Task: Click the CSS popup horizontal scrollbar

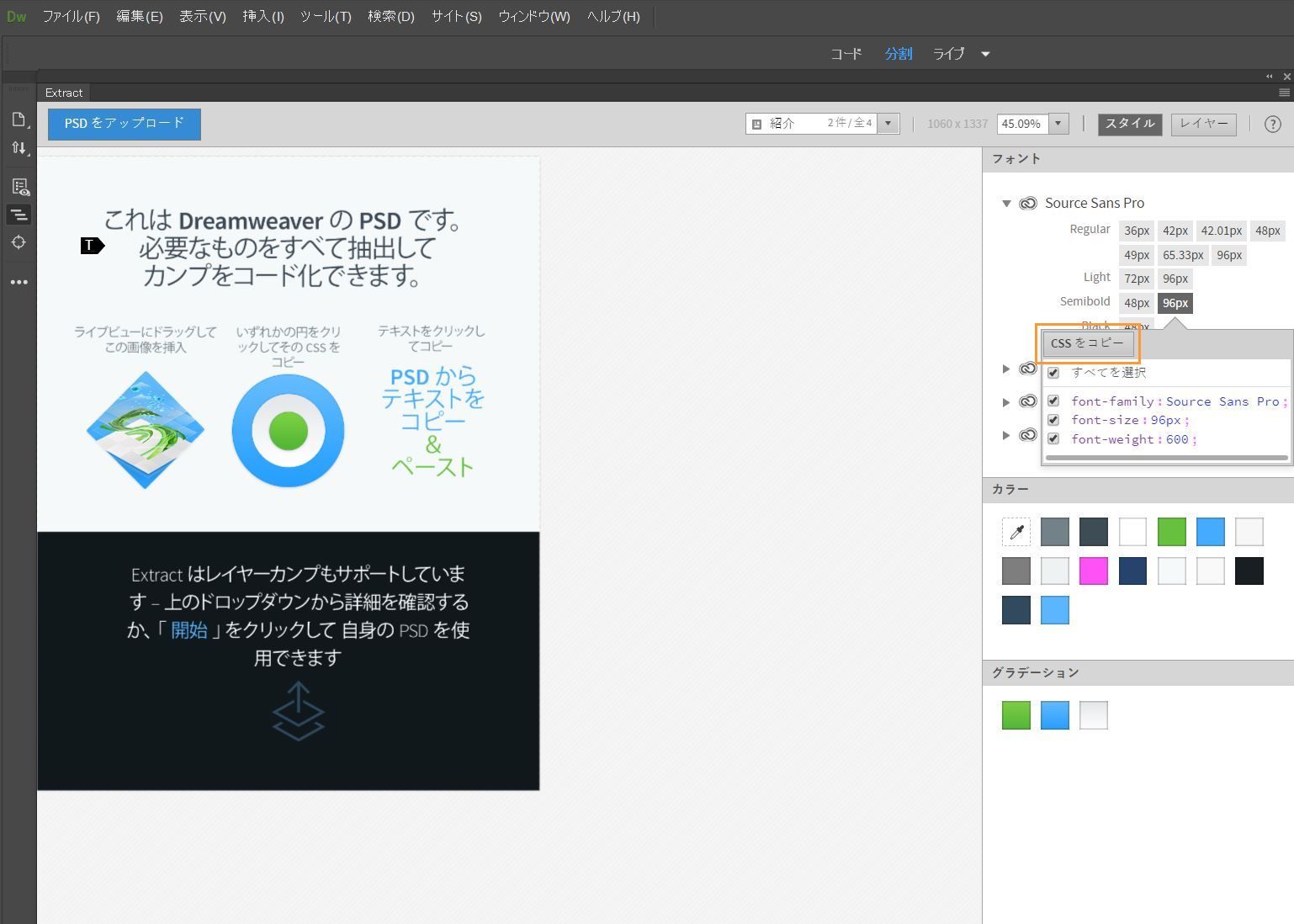Action: tap(1166, 458)
